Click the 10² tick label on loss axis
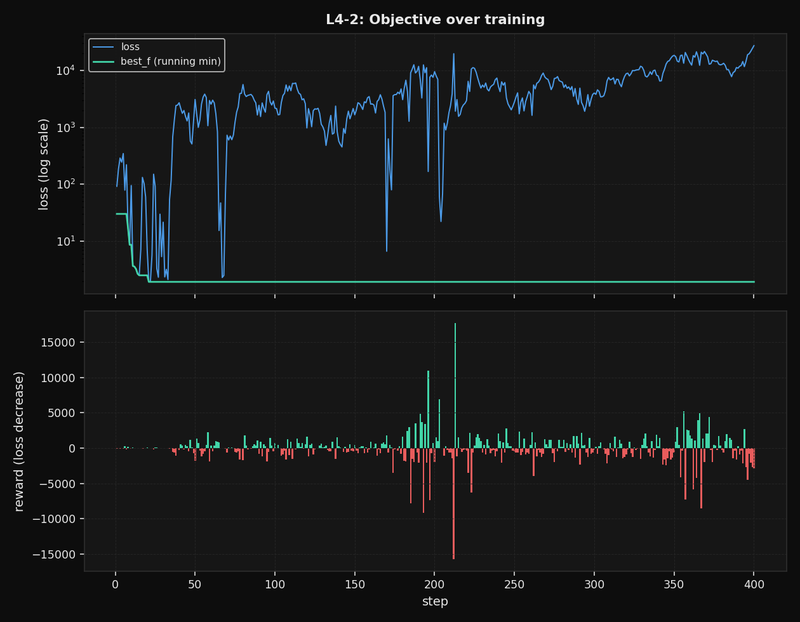 [x=66, y=184]
